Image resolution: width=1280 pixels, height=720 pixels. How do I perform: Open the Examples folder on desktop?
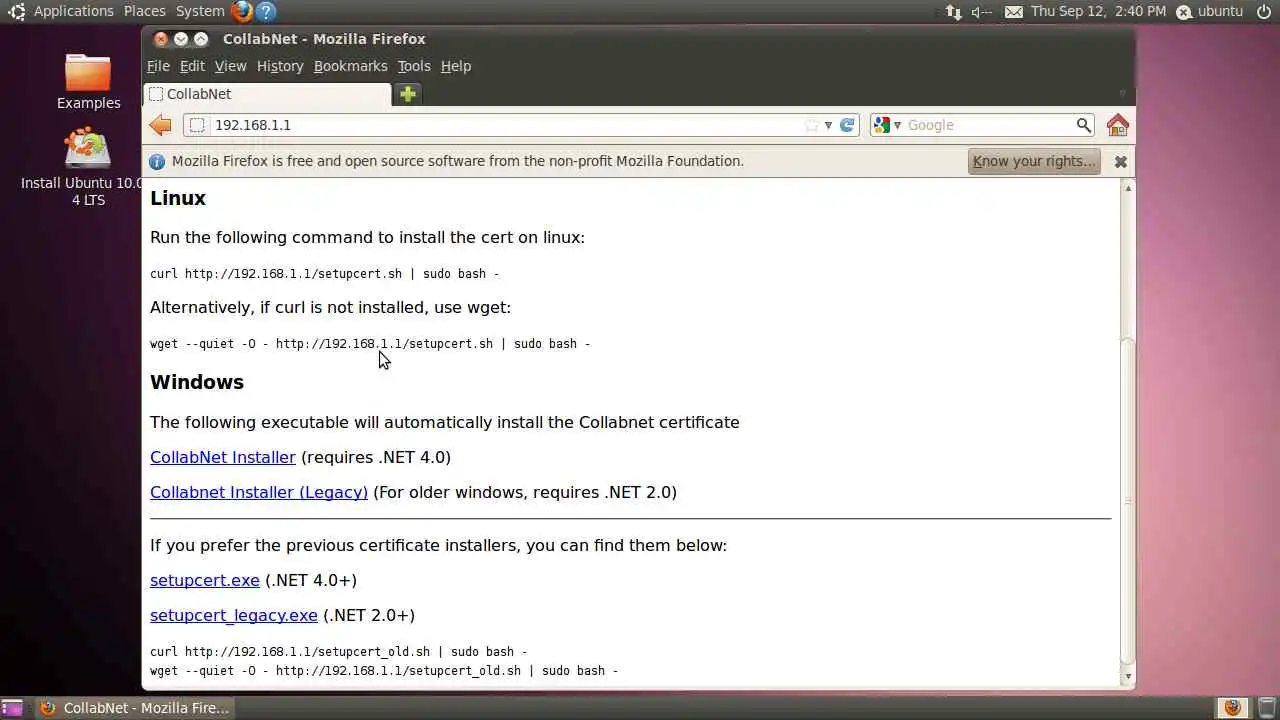88,81
